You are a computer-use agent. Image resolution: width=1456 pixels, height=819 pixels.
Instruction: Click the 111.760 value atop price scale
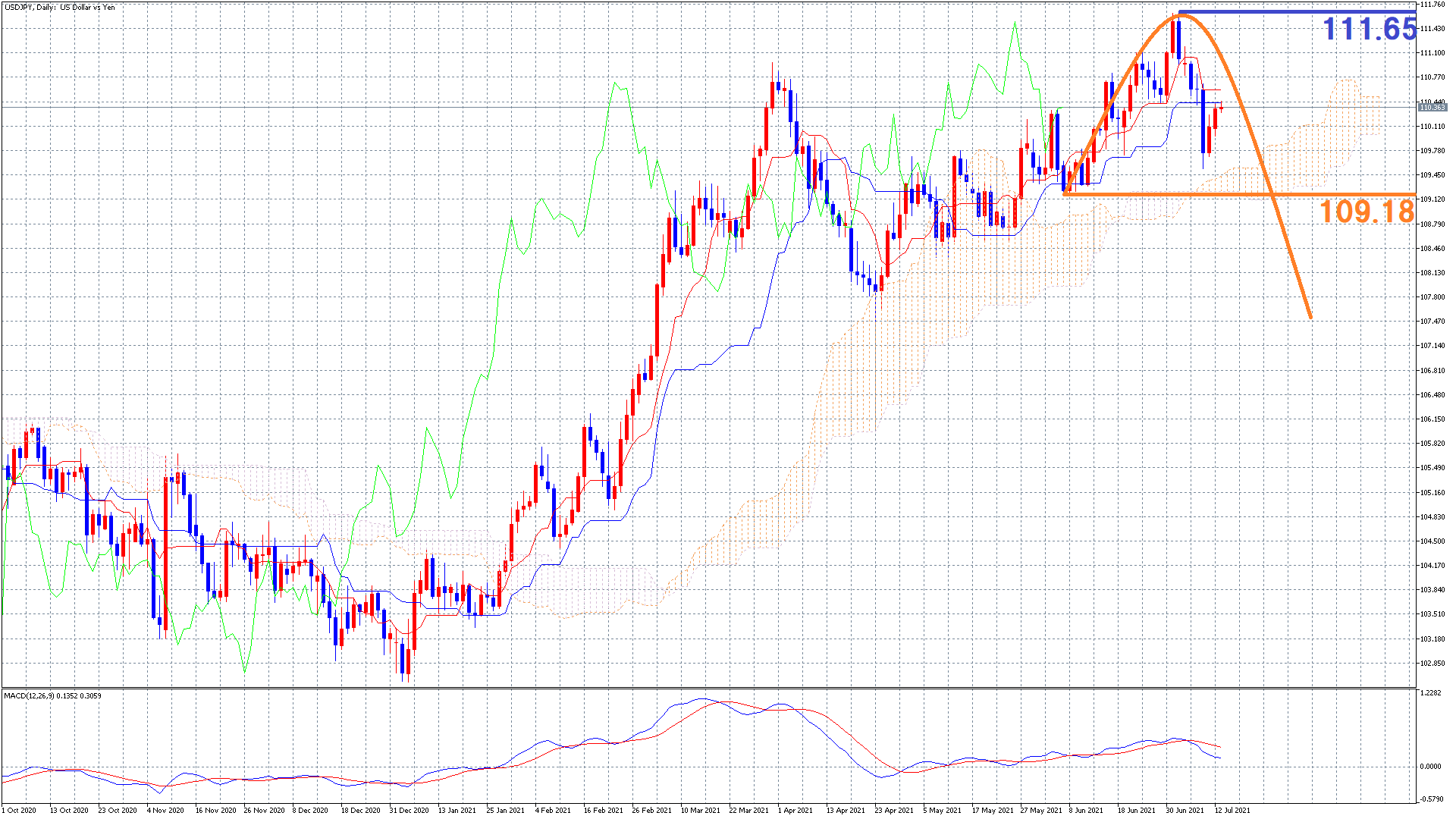(1432, 5)
